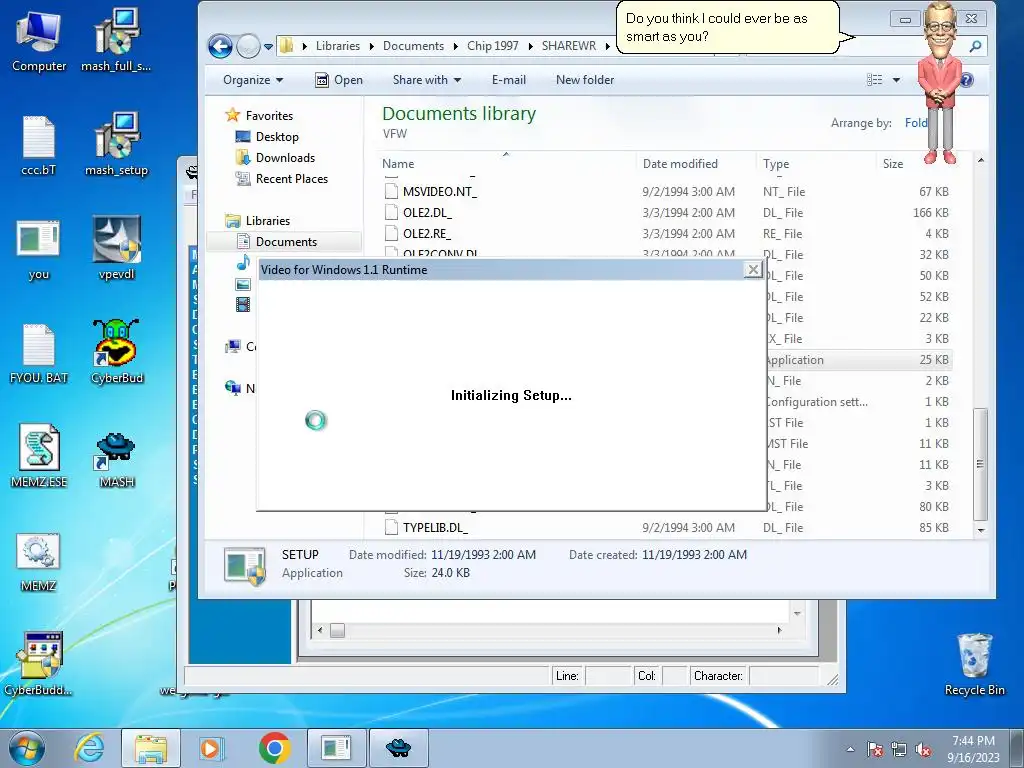The width and height of the screenshot is (1024, 768).
Task: Select the mash_setup desktop icon
Action: tap(116, 145)
